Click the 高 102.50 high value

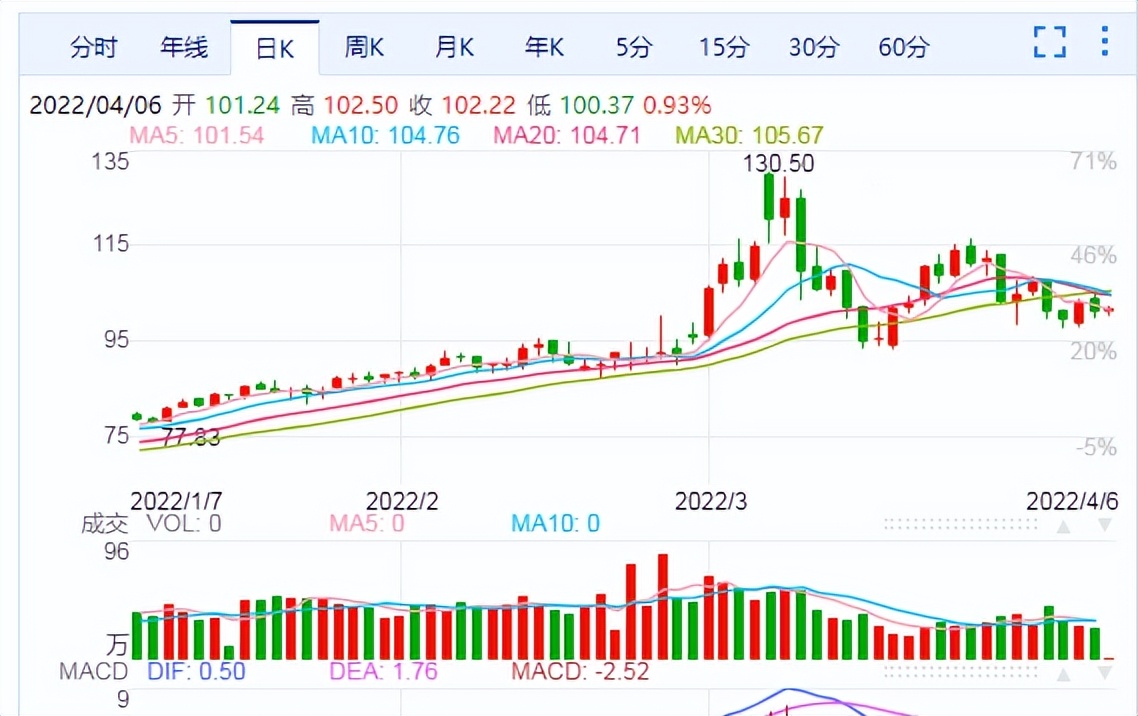coord(344,106)
